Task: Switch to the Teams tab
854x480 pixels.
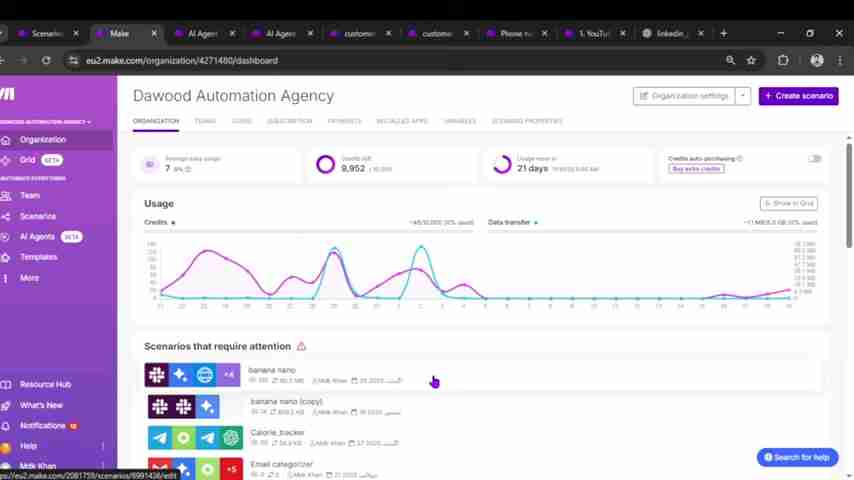Action: [x=205, y=121]
